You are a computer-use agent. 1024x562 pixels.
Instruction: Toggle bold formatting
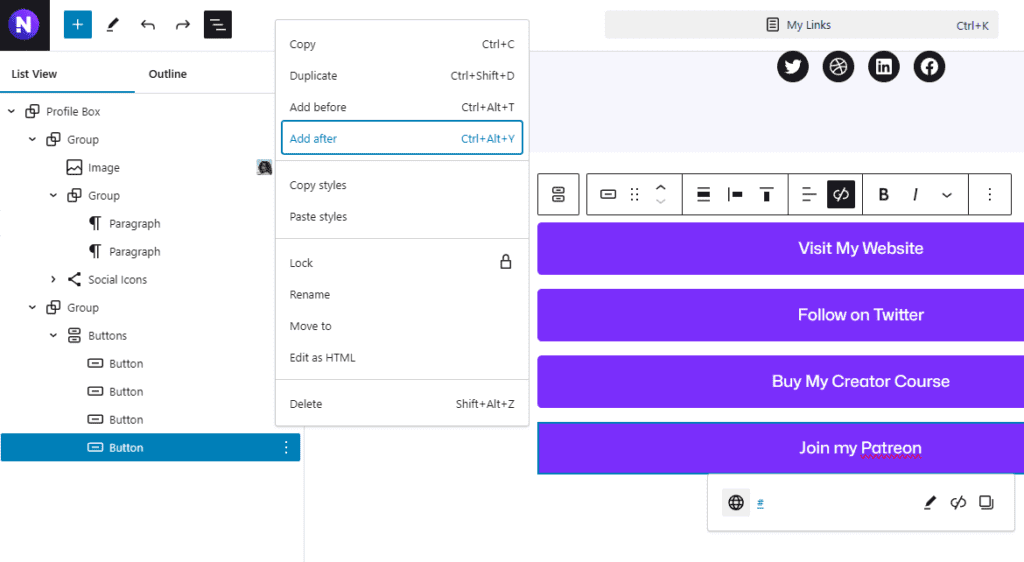coord(884,194)
